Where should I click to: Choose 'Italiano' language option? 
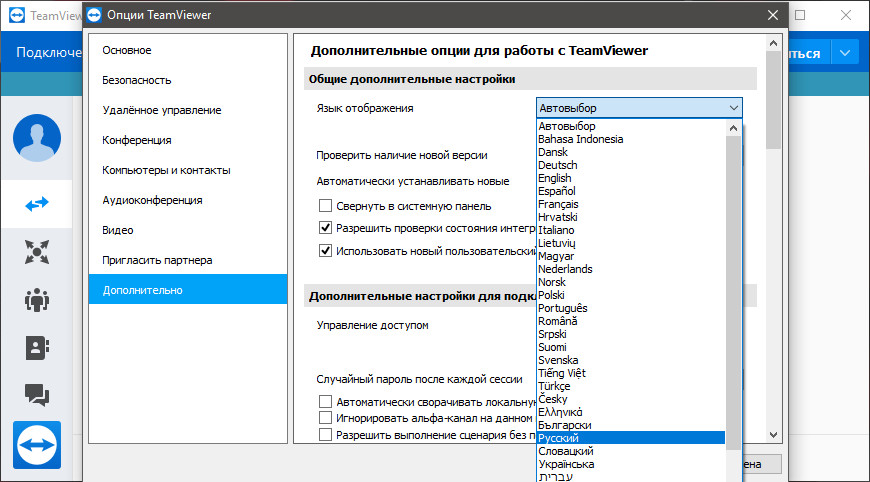tap(631, 230)
